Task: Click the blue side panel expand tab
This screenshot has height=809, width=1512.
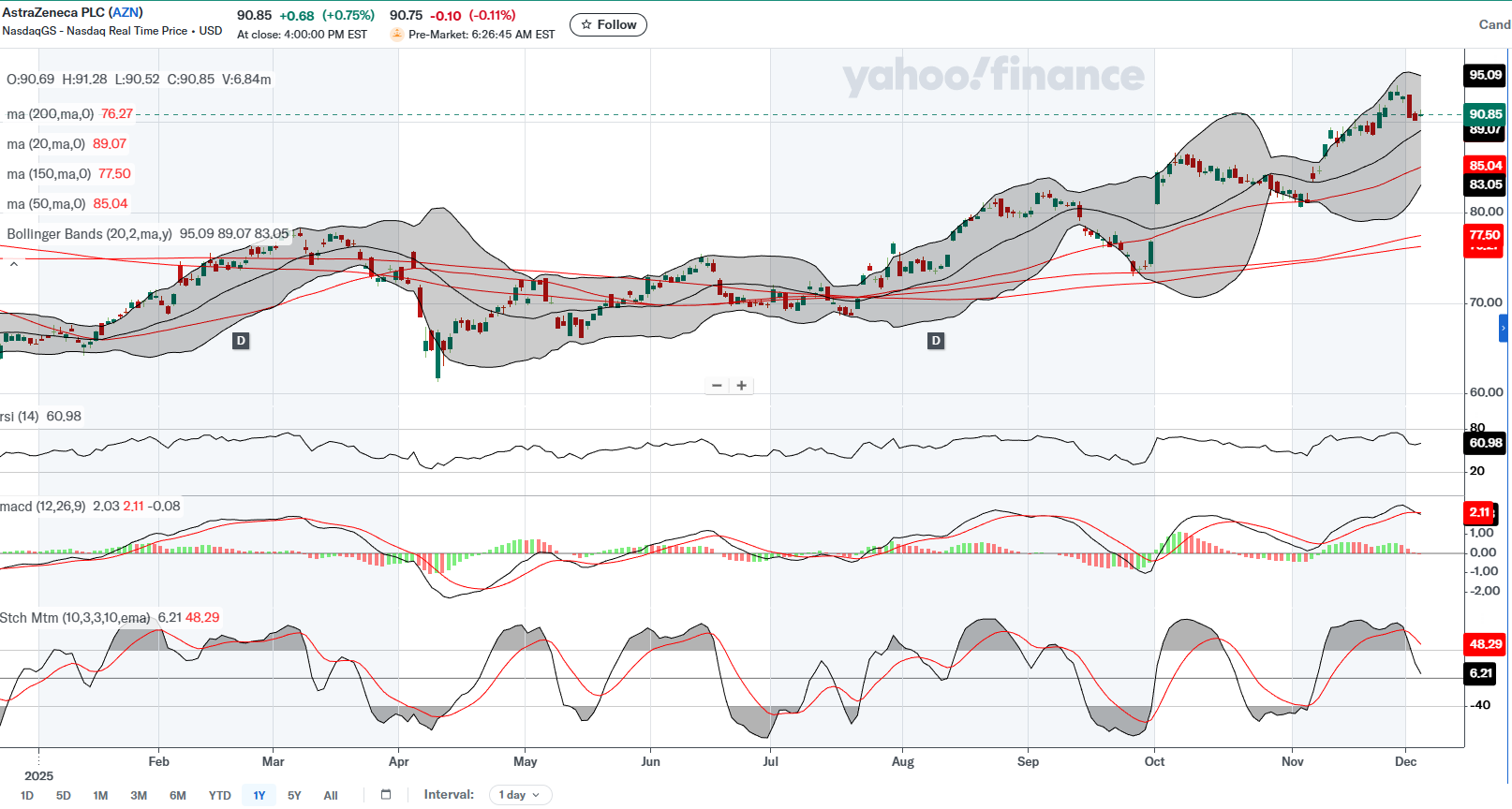Action: coord(1504,329)
